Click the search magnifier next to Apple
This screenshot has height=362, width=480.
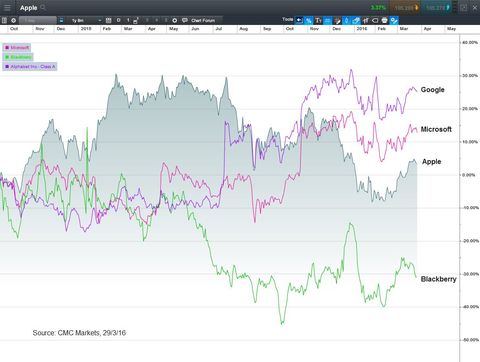coord(43,7)
